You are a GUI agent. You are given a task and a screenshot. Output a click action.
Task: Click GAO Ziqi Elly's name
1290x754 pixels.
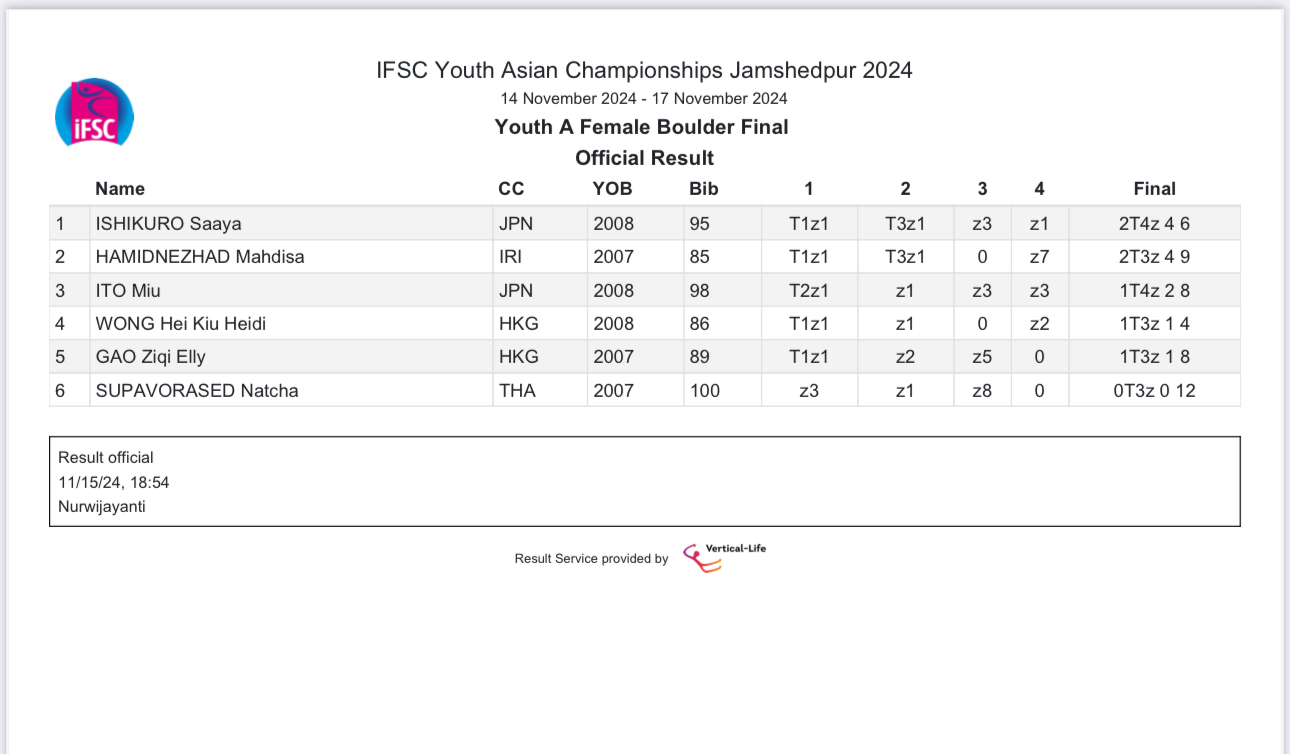click(151, 357)
